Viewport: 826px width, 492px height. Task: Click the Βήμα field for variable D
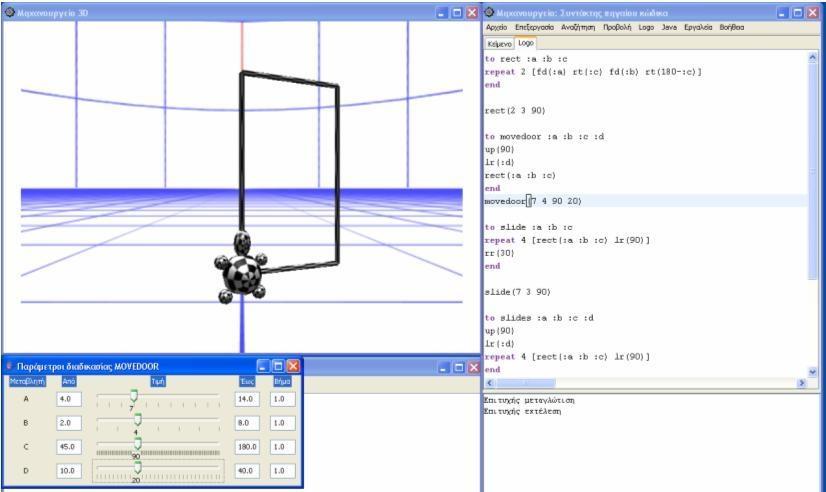[x=282, y=470]
